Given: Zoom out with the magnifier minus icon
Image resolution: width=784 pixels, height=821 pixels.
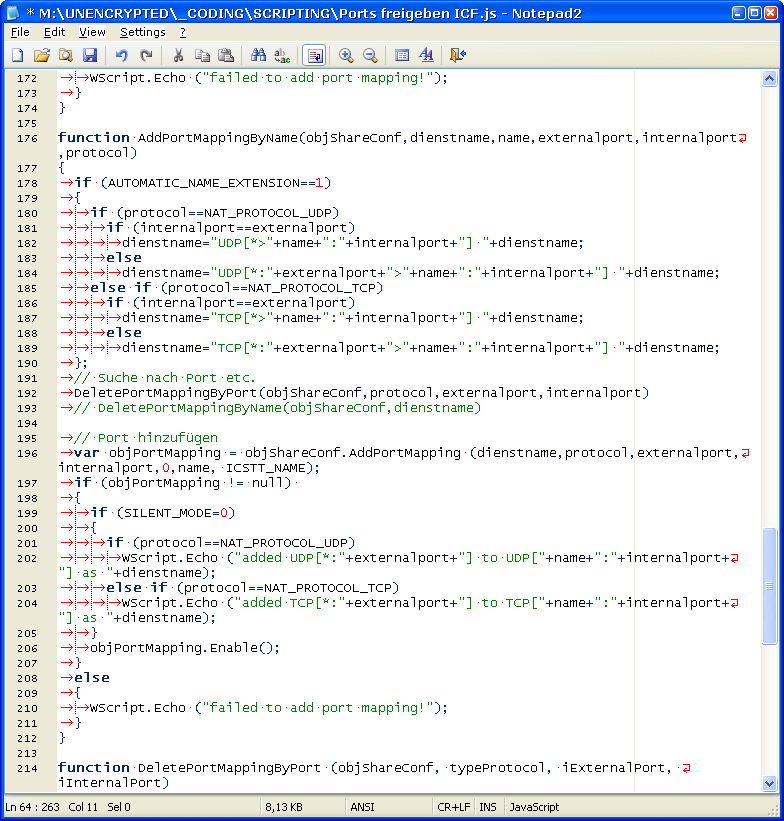Looking at the screenshot, I should point(370,55).
